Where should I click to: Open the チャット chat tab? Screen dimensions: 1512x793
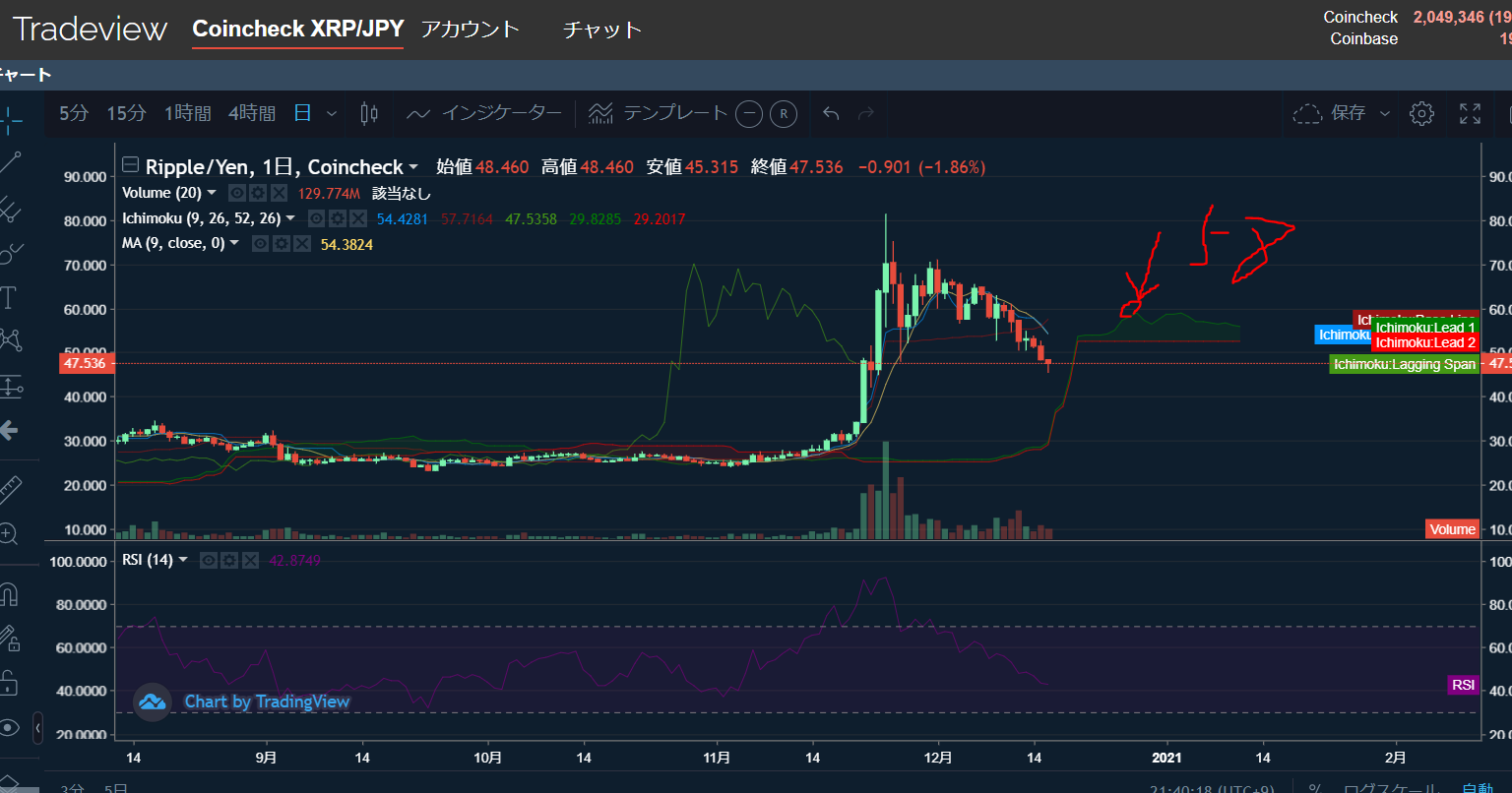point(601,30)
